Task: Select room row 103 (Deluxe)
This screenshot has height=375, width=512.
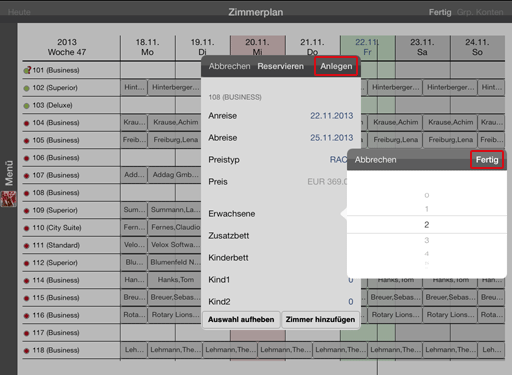Action: pyautogui.click(x=71, y=105)
